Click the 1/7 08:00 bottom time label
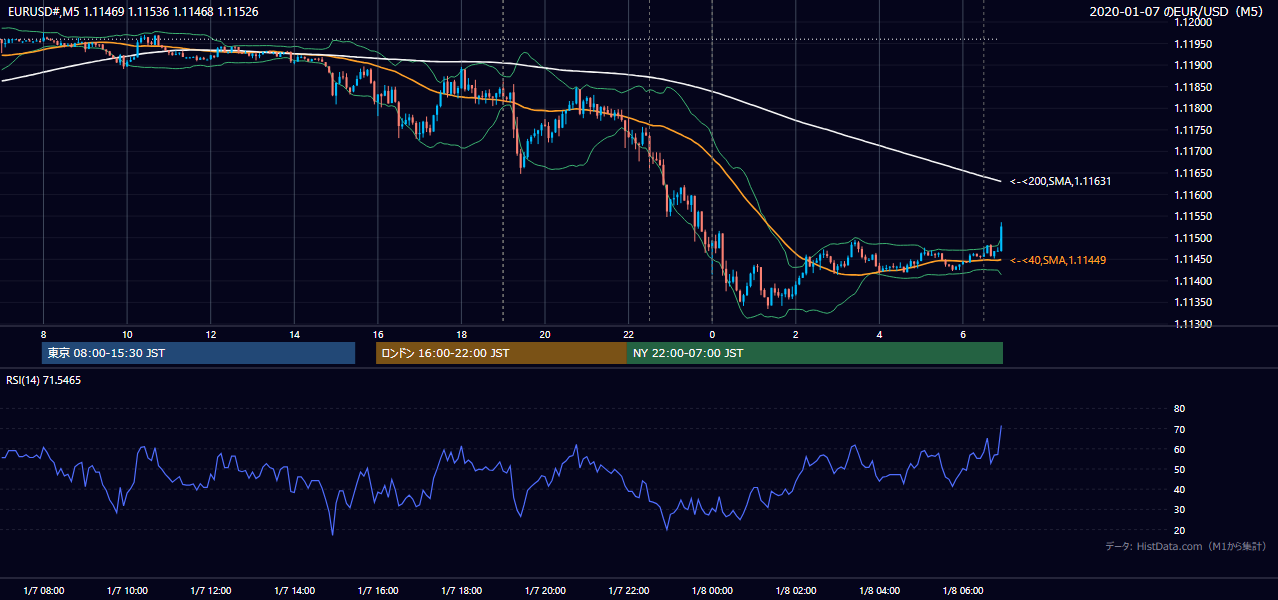 click(43, 590)
